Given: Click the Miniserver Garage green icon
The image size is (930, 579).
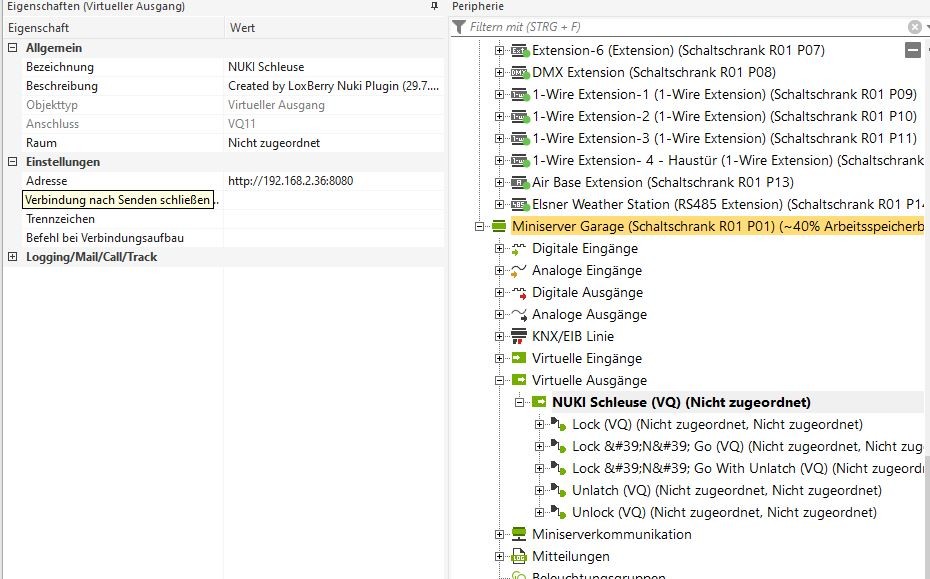Looking at the screenshot, I should point(499,226).
